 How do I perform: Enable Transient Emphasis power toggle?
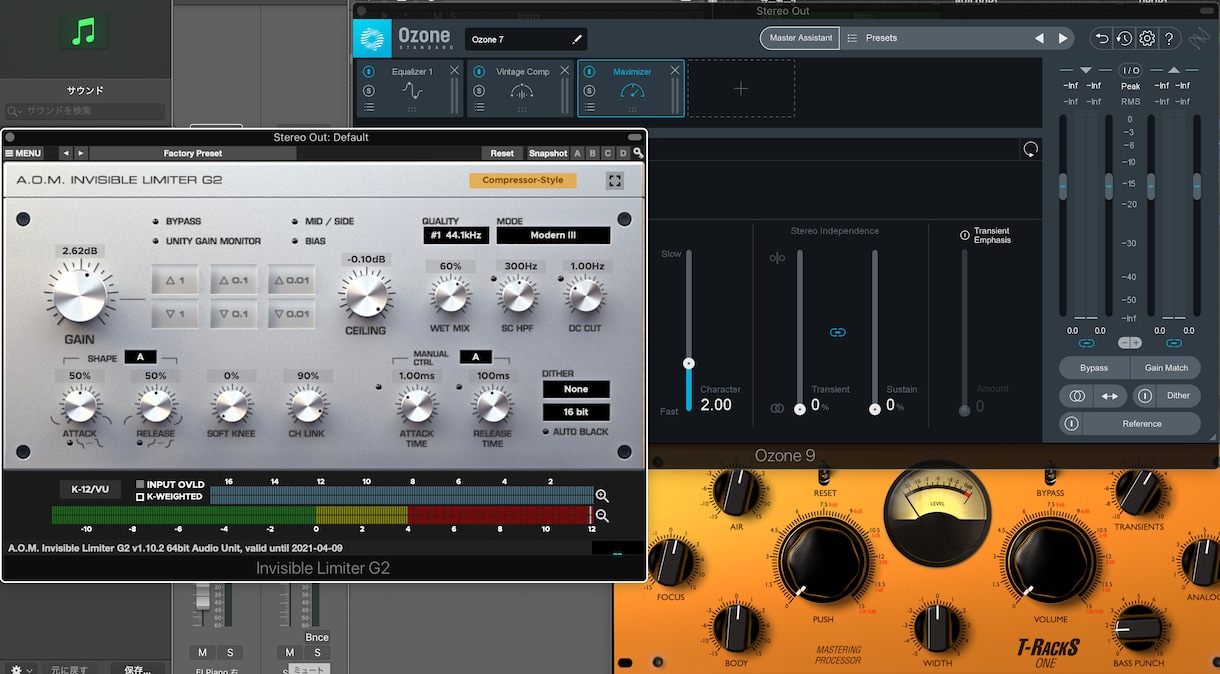(x=965, y=235)
